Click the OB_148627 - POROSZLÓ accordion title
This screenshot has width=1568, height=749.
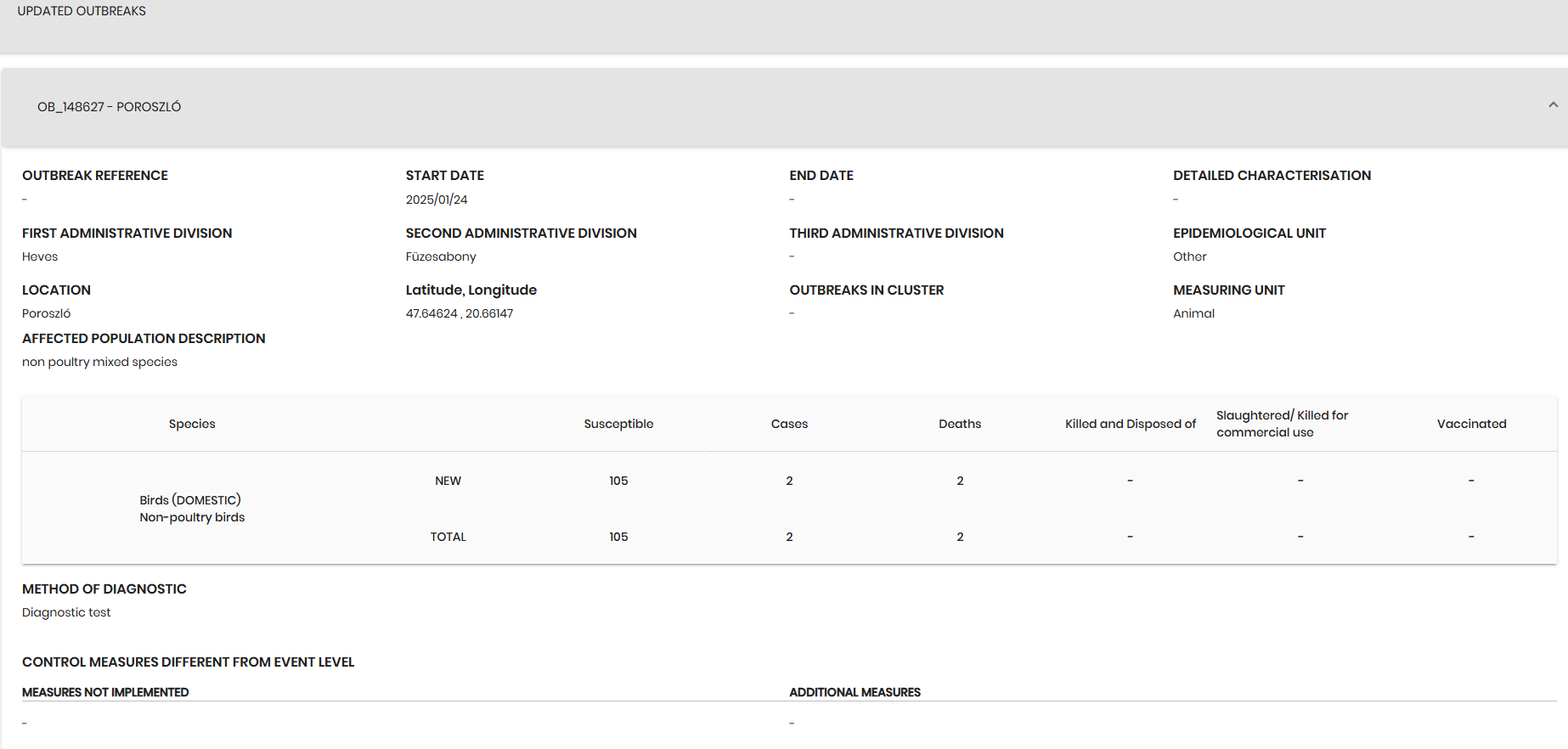click(109, 107)
